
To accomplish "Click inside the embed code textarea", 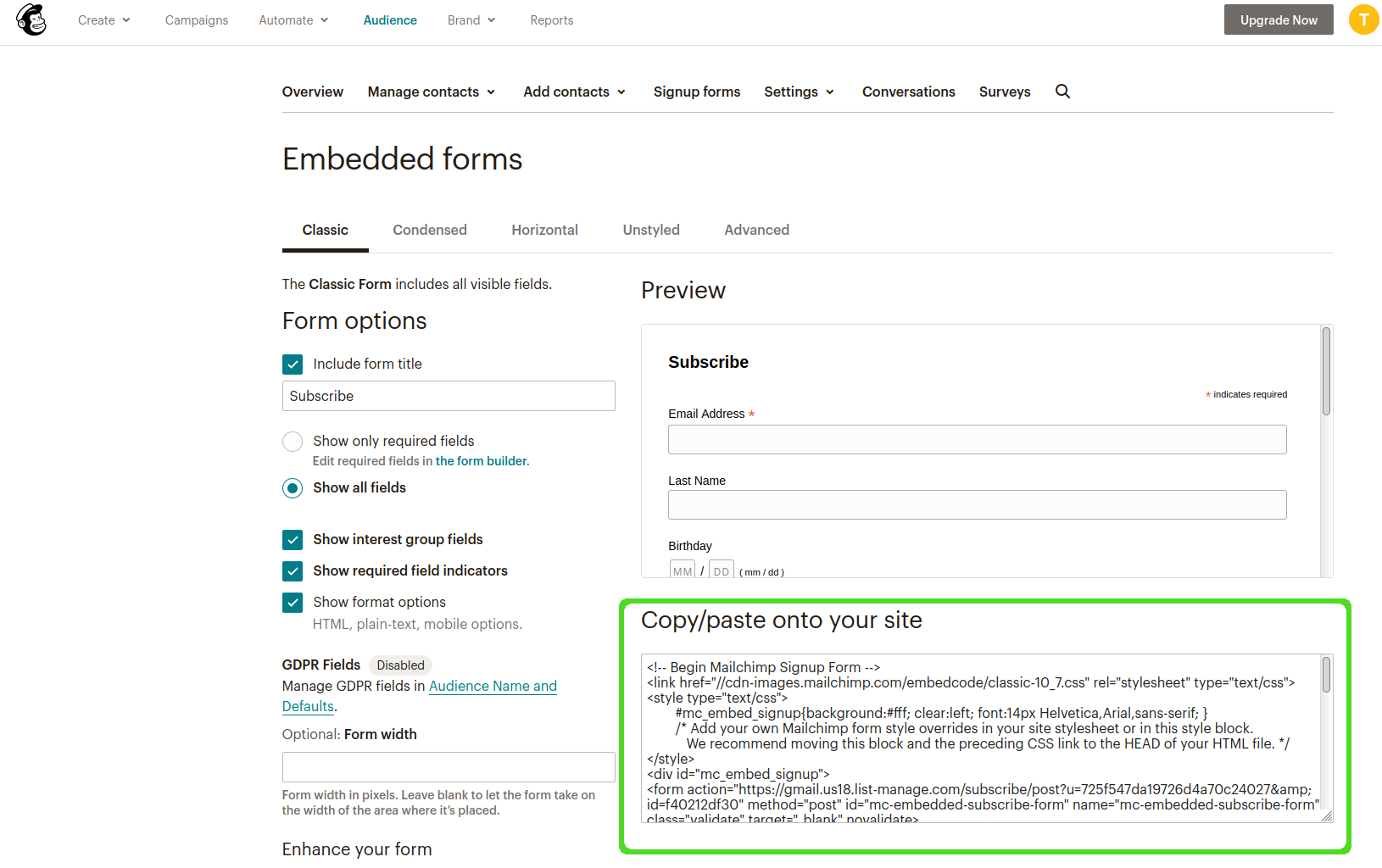I will coord(981,738).
